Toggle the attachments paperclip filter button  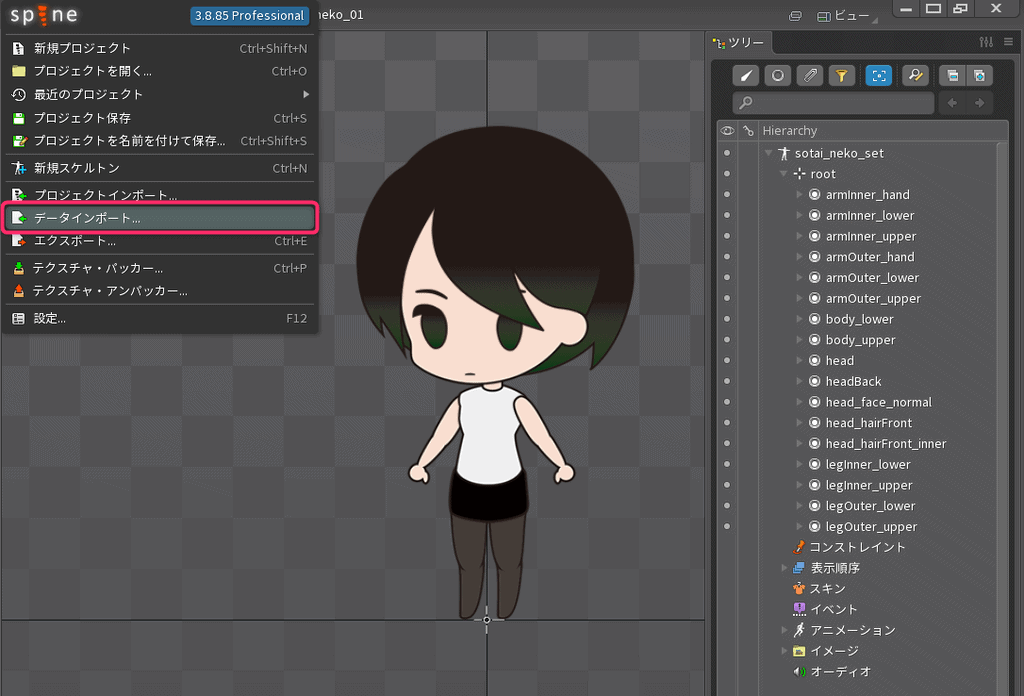(810, 76)
